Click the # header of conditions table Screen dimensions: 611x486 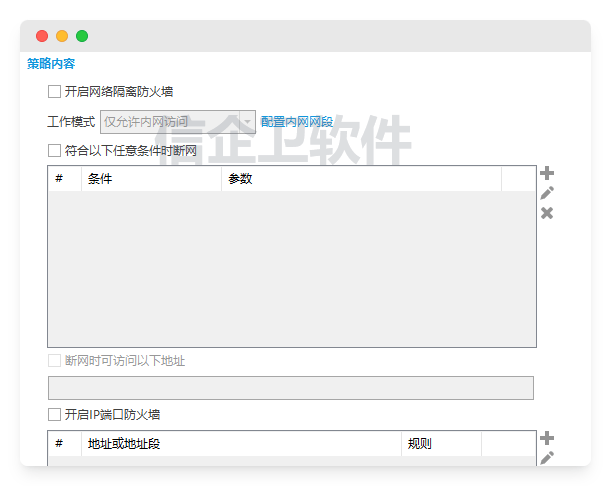point(65,179)
